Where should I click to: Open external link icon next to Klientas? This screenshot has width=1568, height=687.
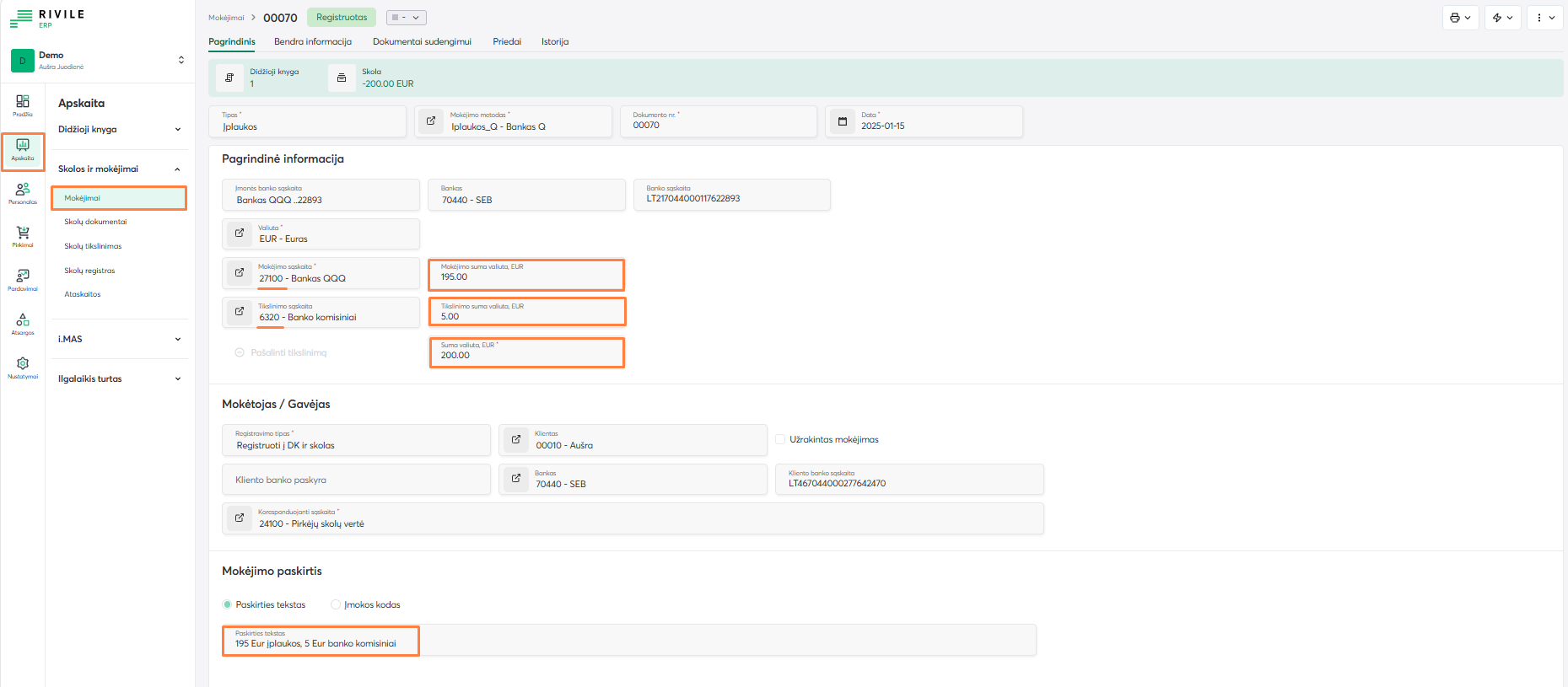coord(516,440)
